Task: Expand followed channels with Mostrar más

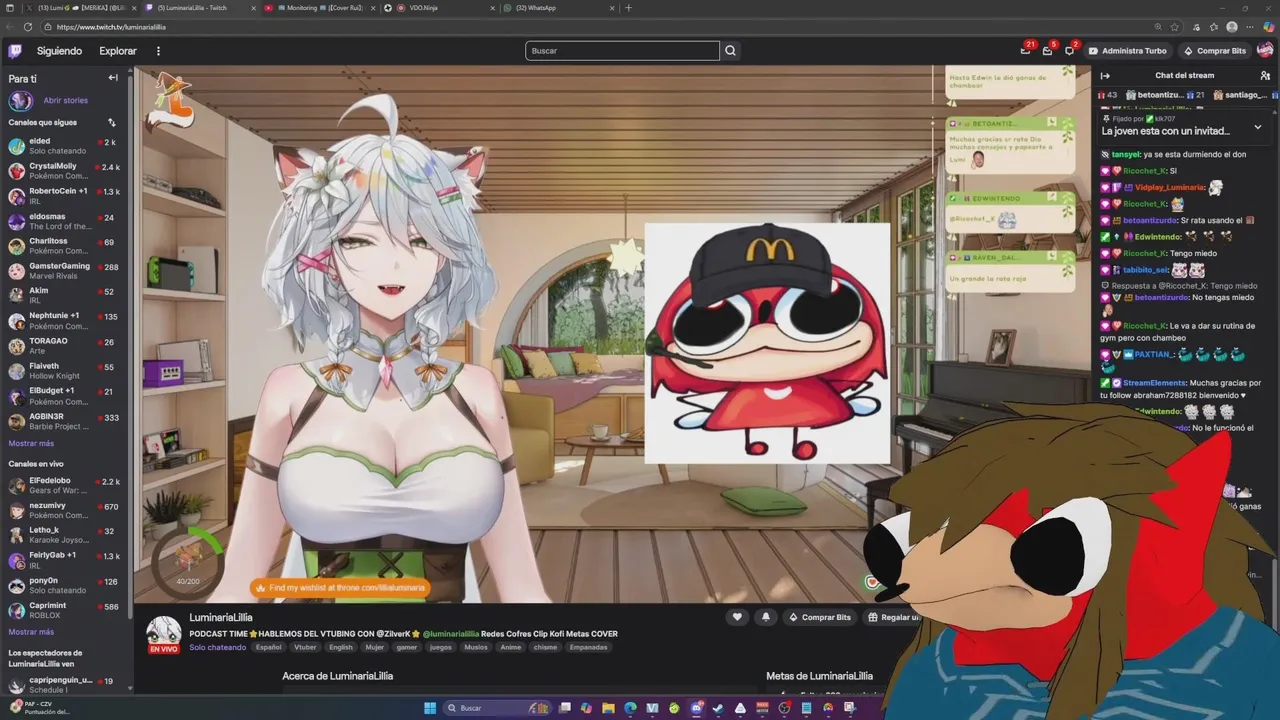Action: pyautogui.click(x=32, y=443)
